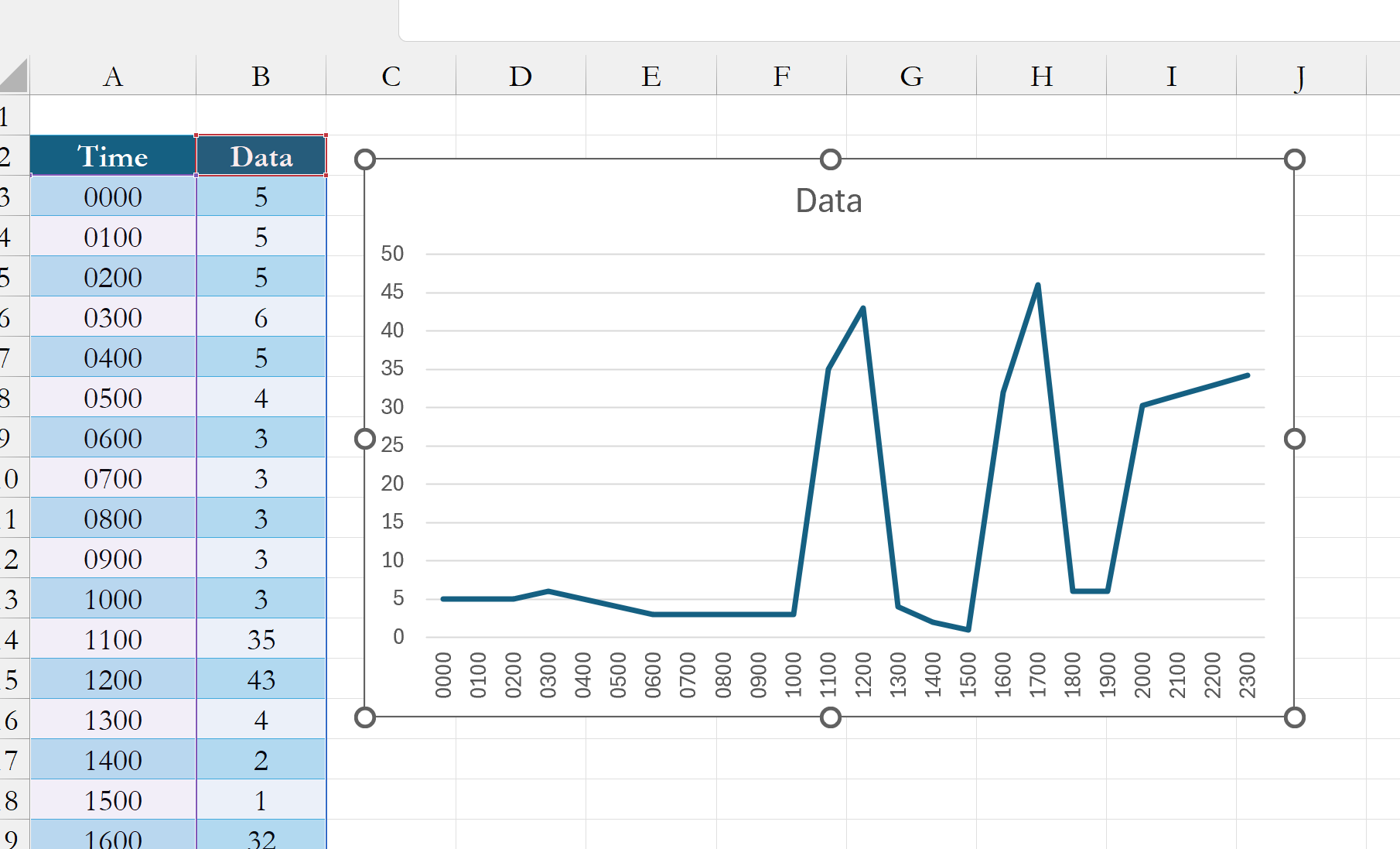The image size is (1400, 849).
Task: Select the cell containing 0000
Action: [113, 197]
